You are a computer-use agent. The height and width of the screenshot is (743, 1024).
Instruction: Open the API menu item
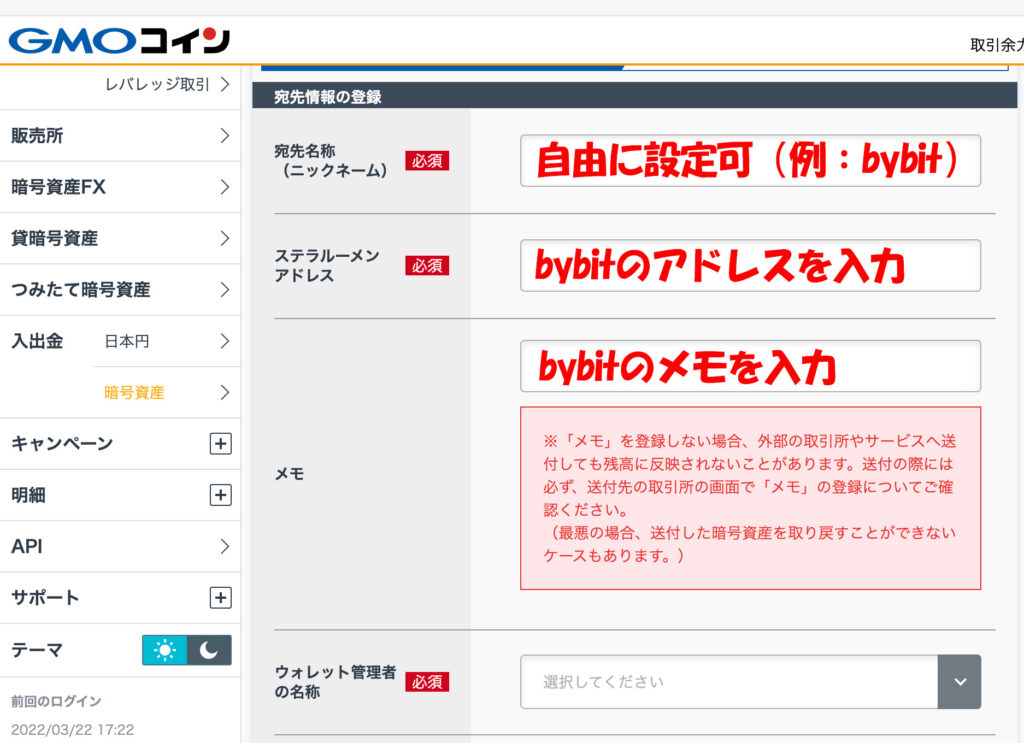pyautogui.click(x=120, y=546)
